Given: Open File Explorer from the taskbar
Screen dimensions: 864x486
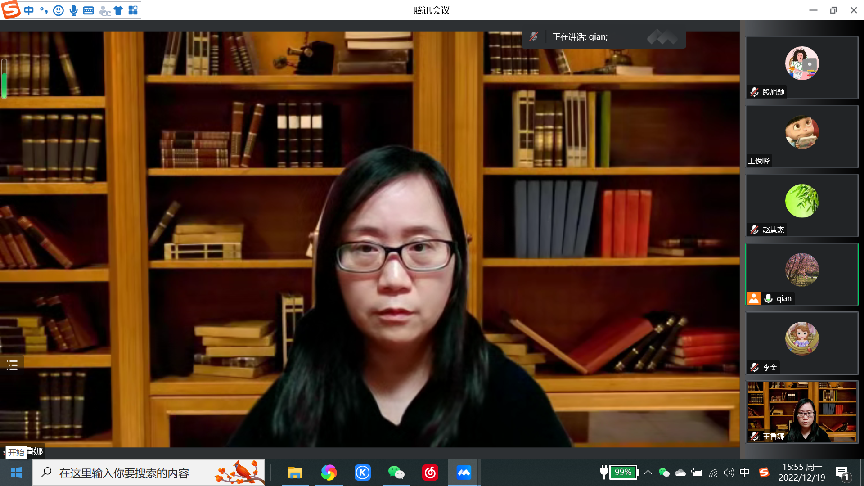Looking at the screenshot, I should tap(295, 472).
